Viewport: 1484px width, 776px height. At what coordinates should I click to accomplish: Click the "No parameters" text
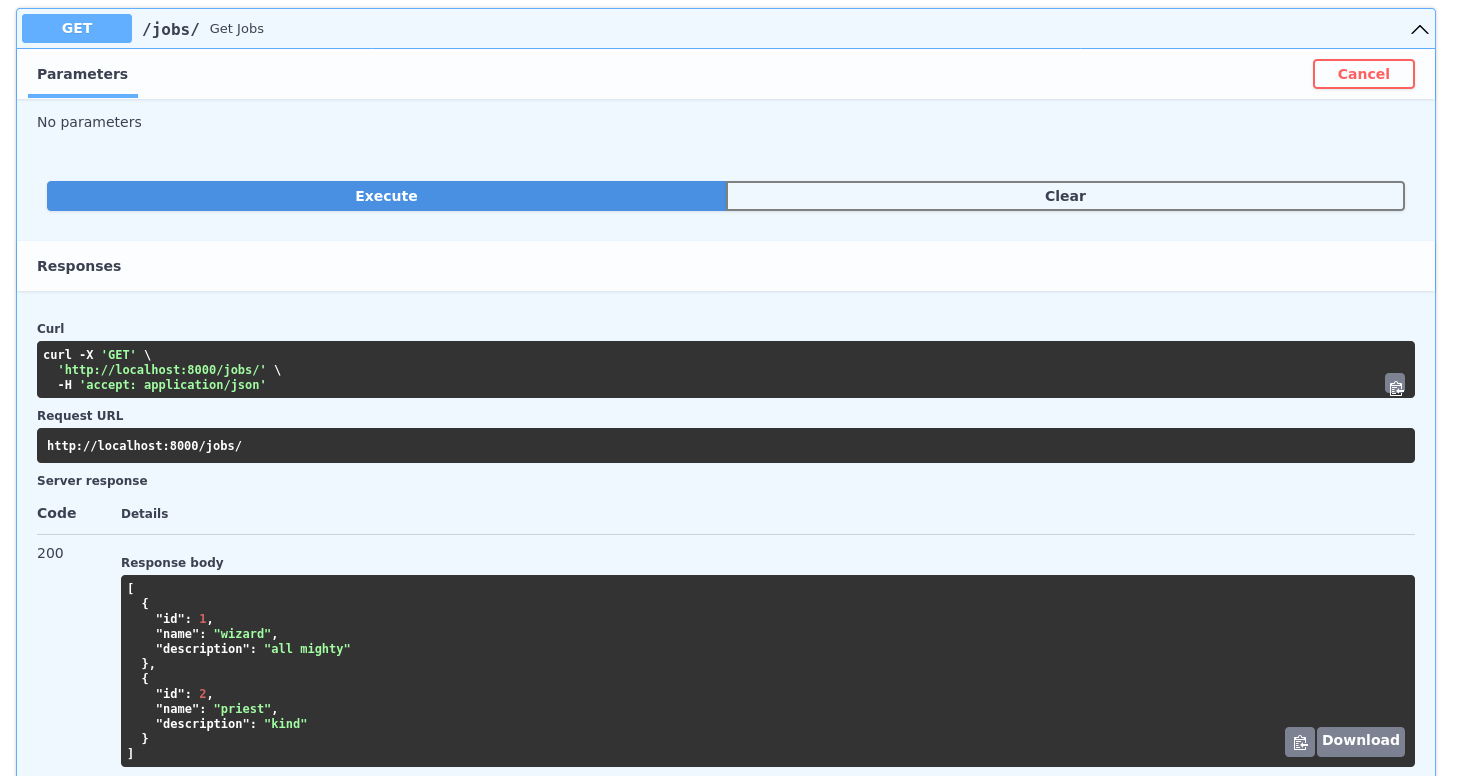tap(89, 122)
